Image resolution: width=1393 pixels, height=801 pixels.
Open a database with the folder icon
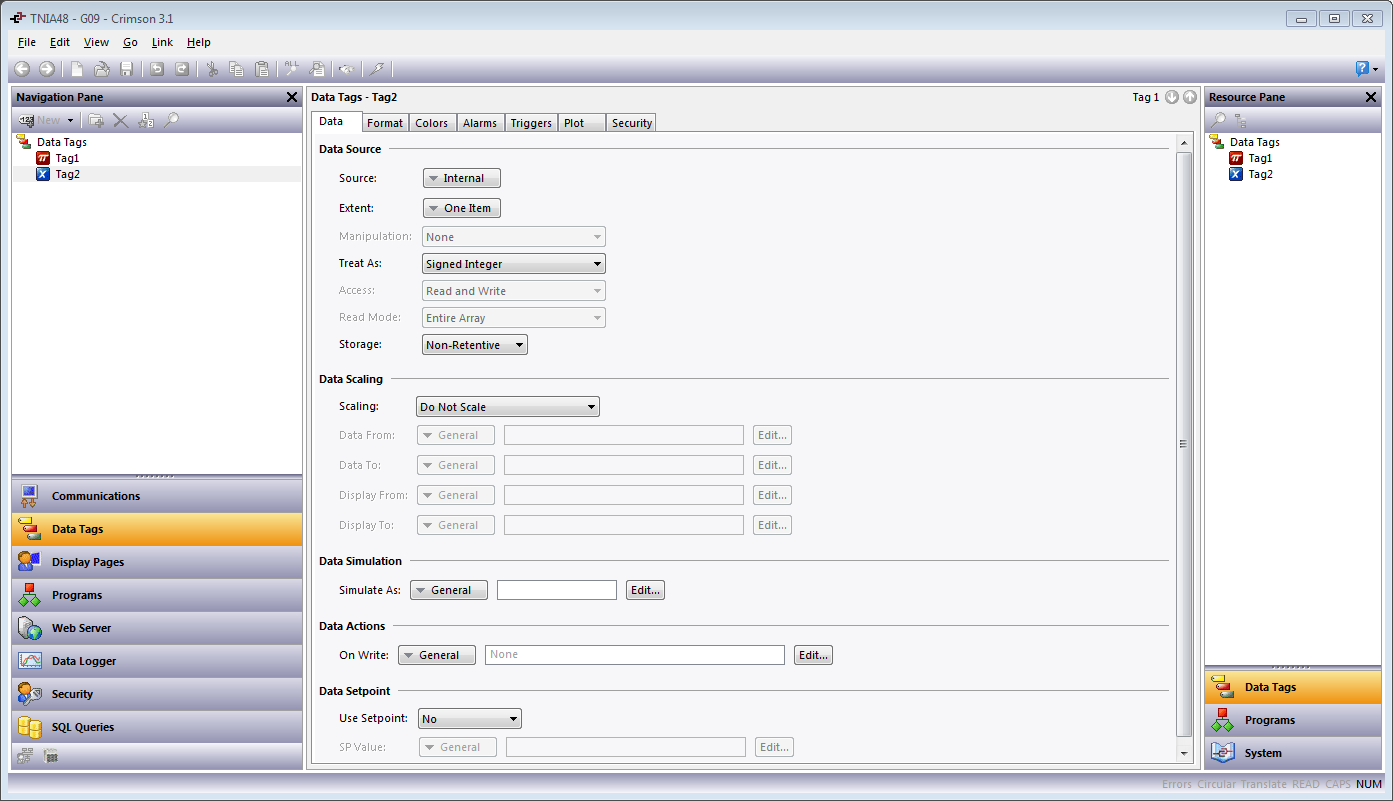coord(102,69)
